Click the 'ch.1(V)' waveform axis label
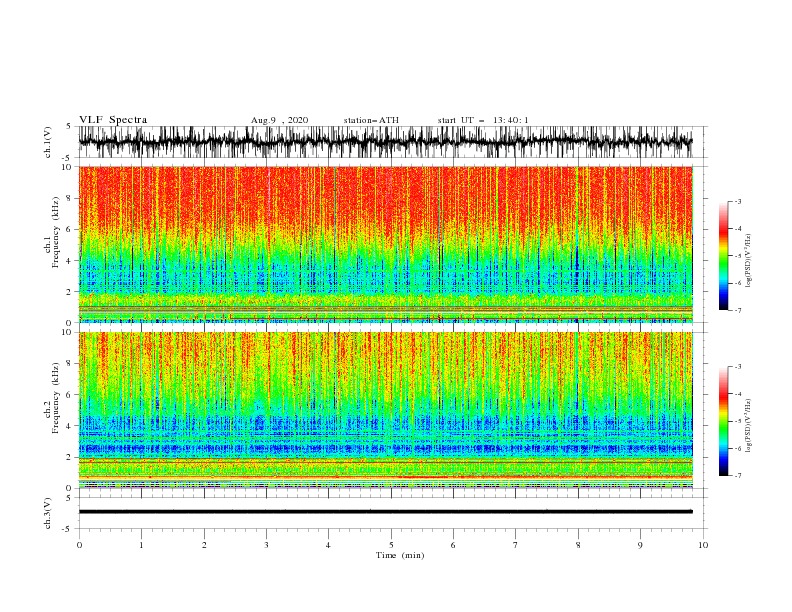The height and width of the screenshot is (612, 792). click(48, 142)
